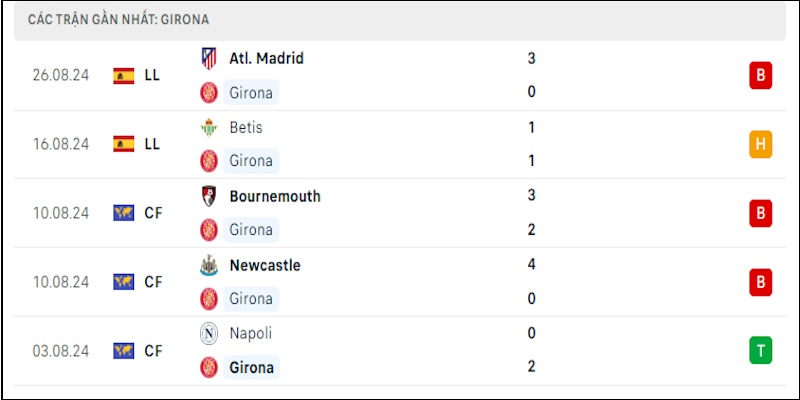Click the Napoli club crest
The height and width of the screenshot is (400, 800).
pyautogui.click(x=209, y=334)
